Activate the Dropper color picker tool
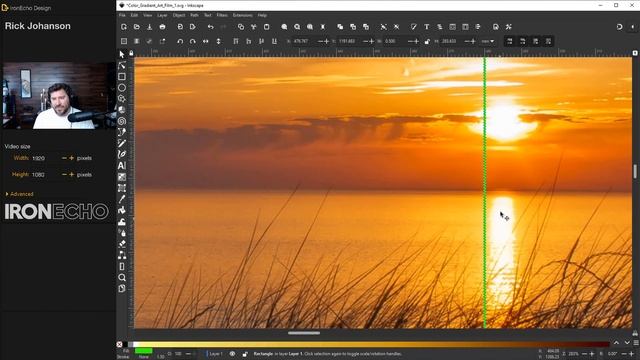Screen dimensions: 640x360 122,199
